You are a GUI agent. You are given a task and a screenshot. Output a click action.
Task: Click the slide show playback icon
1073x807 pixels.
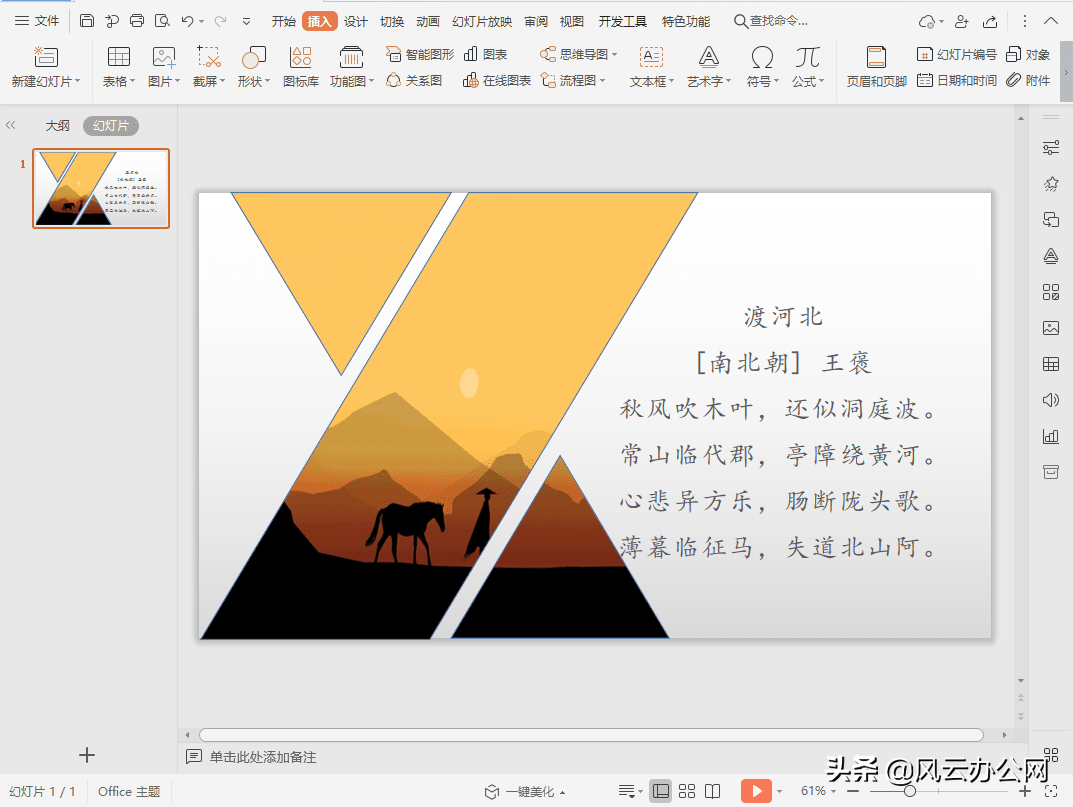[757, 790]
